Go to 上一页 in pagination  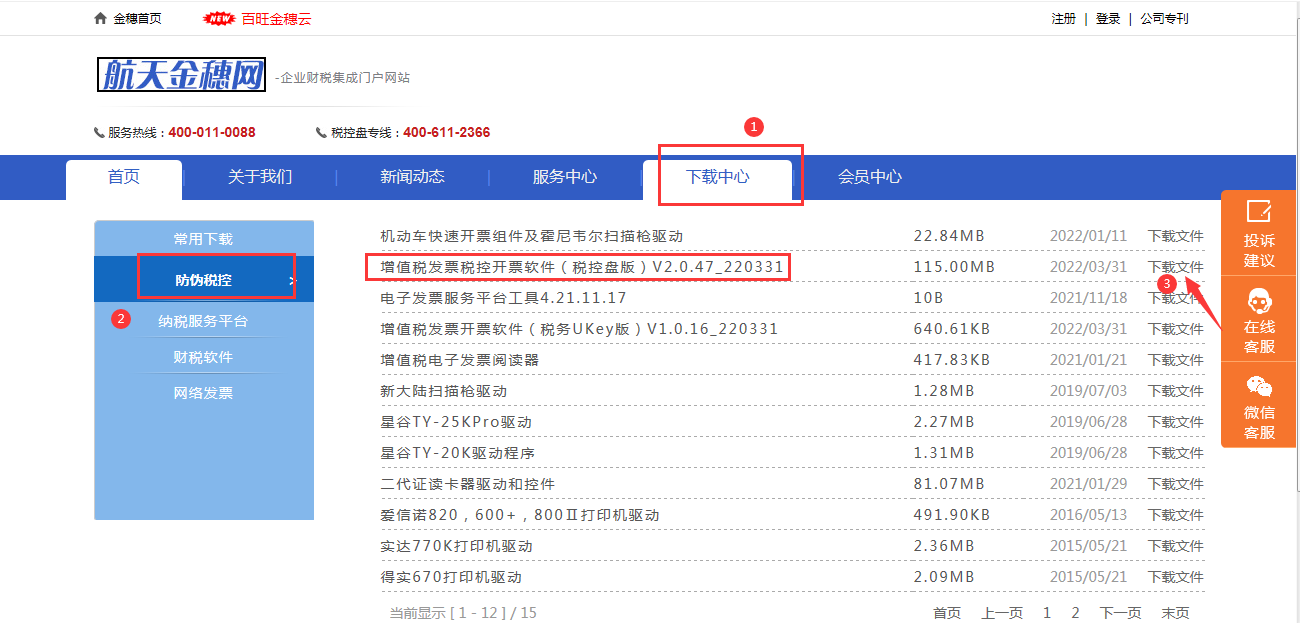(1002, 613)
